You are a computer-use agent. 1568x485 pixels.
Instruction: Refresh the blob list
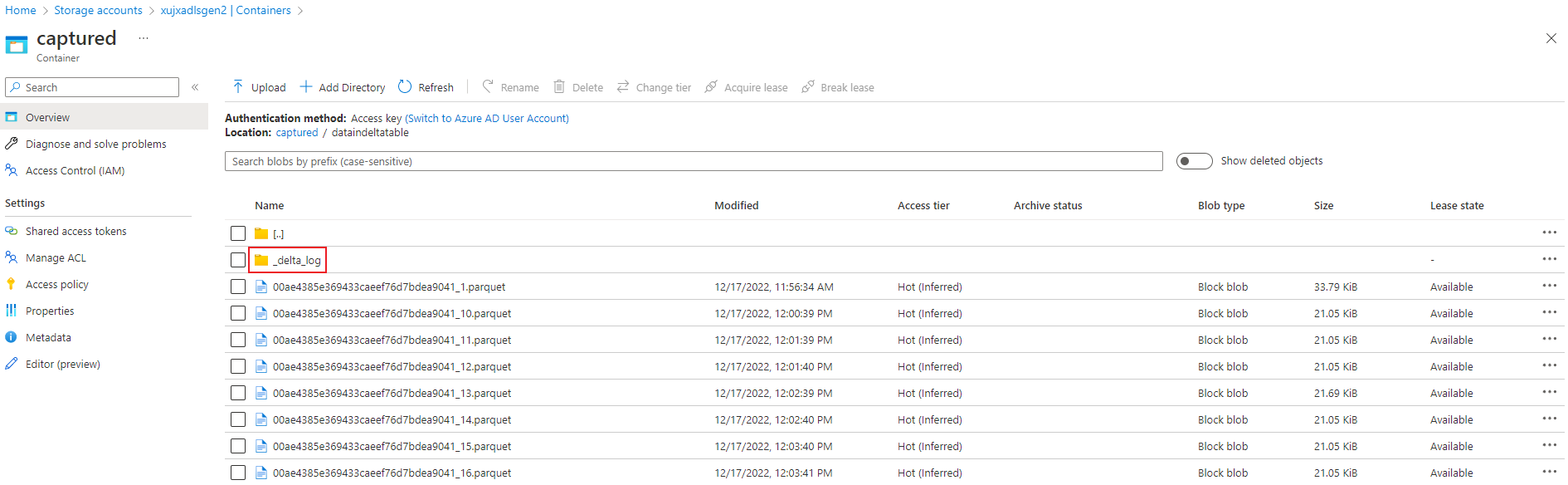click(x=426, y=87)
